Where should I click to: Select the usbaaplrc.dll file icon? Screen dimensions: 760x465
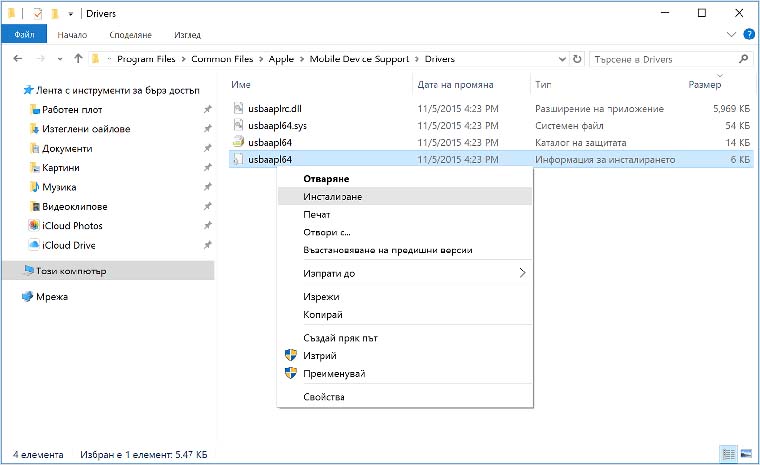pyautogui.click(x=238, y=107)
